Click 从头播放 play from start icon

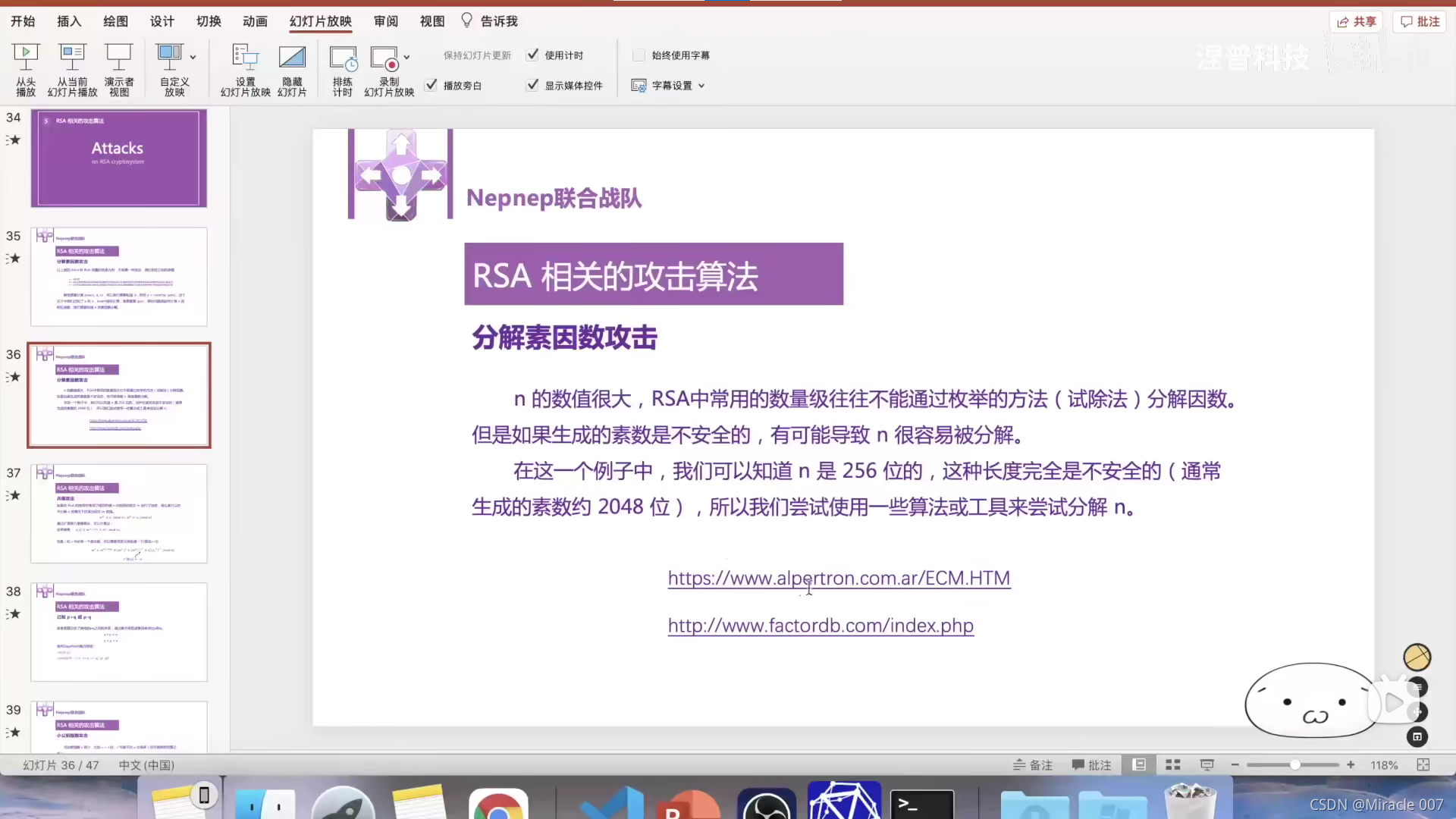[26, 57]
